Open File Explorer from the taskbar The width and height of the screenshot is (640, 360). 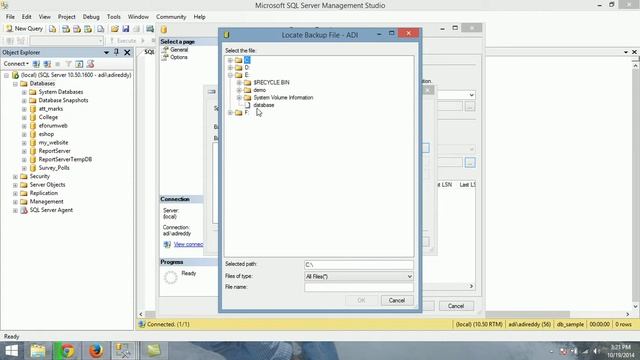(x=38, y=351)
